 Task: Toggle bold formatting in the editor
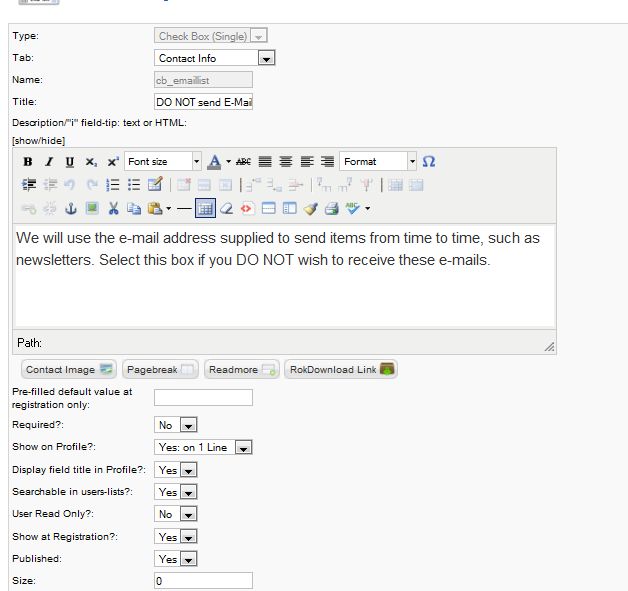click(28, 162)
